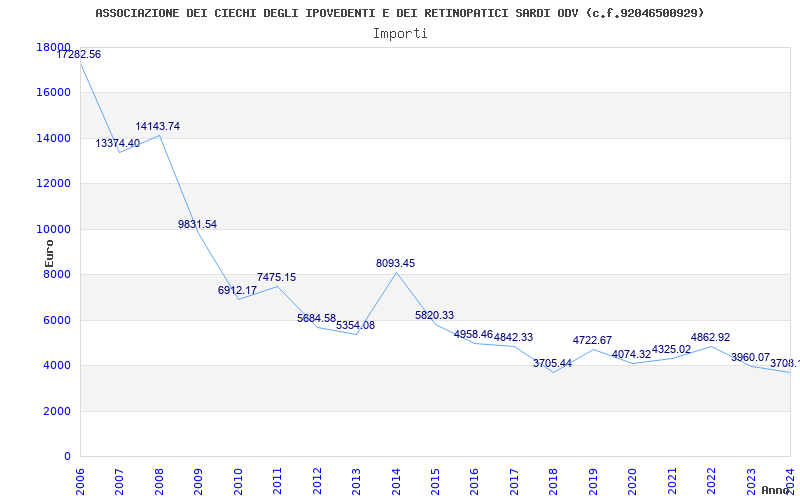Click the 2019 x-axis year label
The height and width of the screenshot is (500, 800).
coord(593,481)
